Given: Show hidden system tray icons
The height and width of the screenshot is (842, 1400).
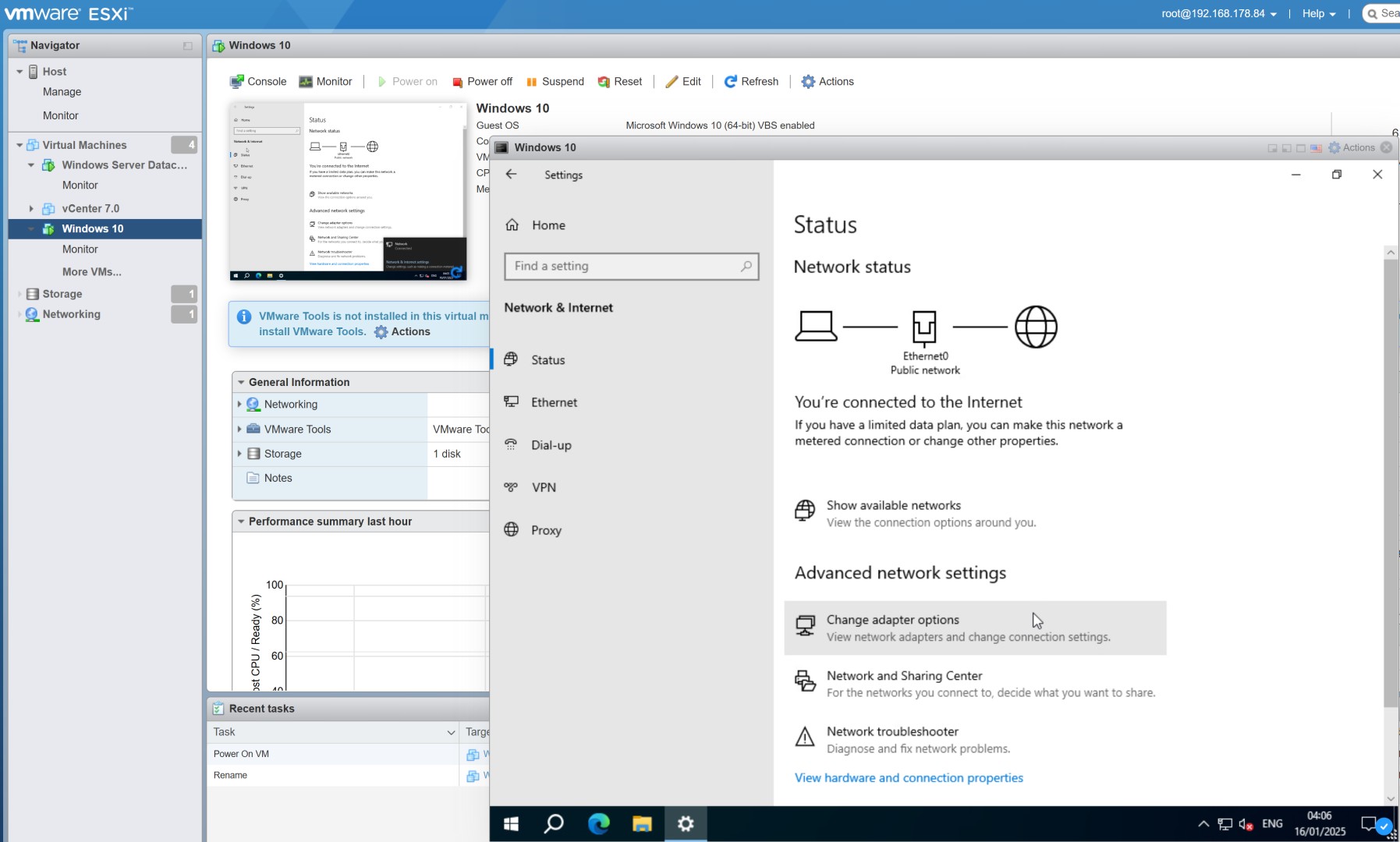Looking at the screenshot, I should coord(1203,824).
